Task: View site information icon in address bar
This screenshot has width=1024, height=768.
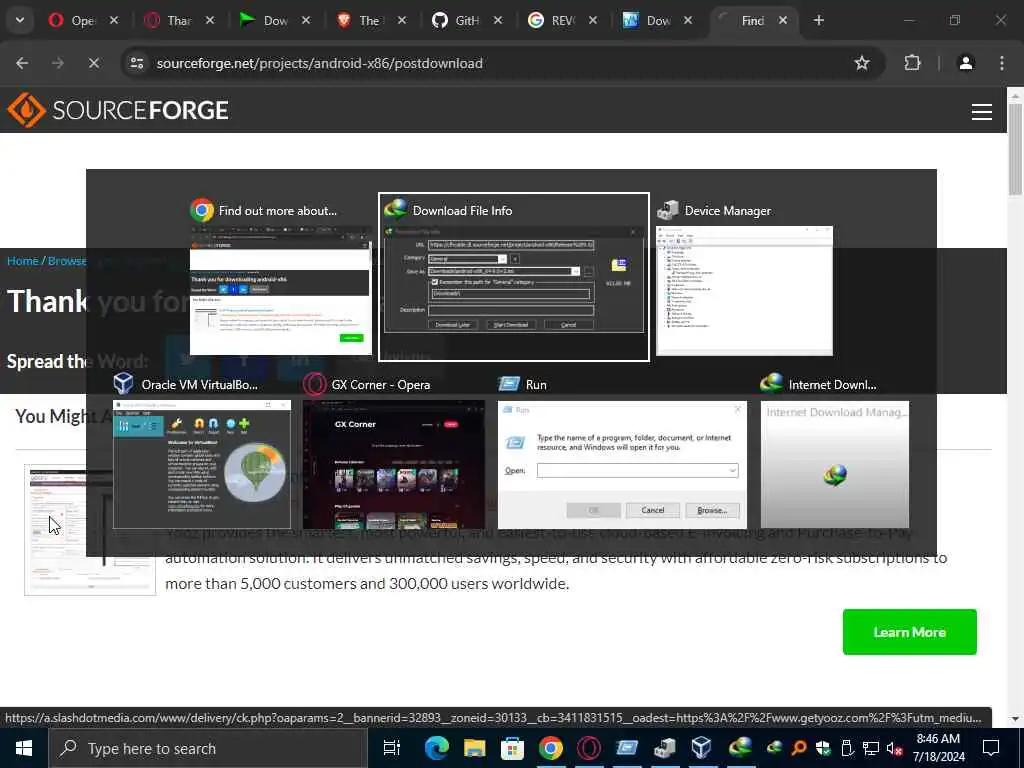Action: coord(136,63)
